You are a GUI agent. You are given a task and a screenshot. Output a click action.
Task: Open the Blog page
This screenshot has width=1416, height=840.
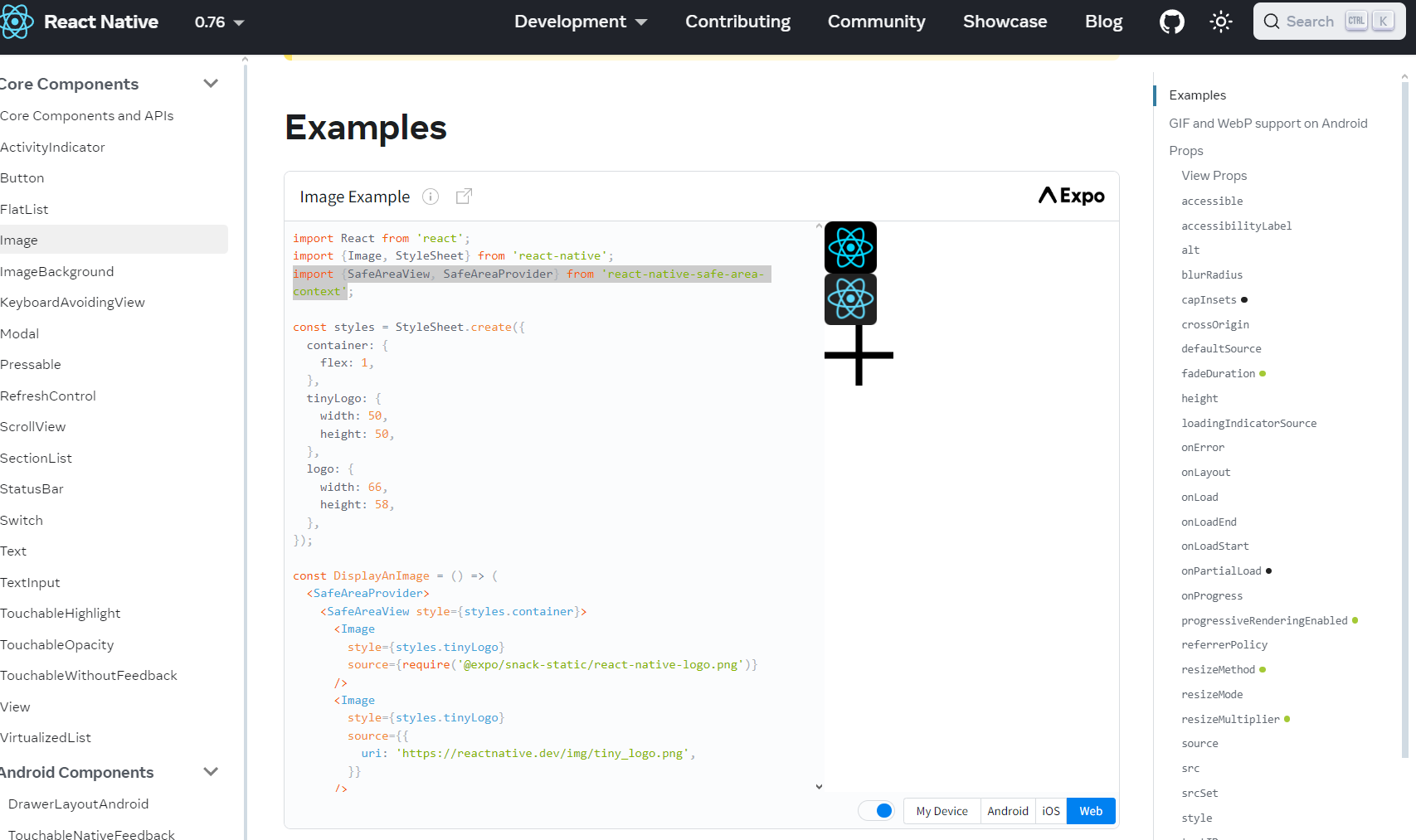pyautogui.click(x=1103, y=22)
